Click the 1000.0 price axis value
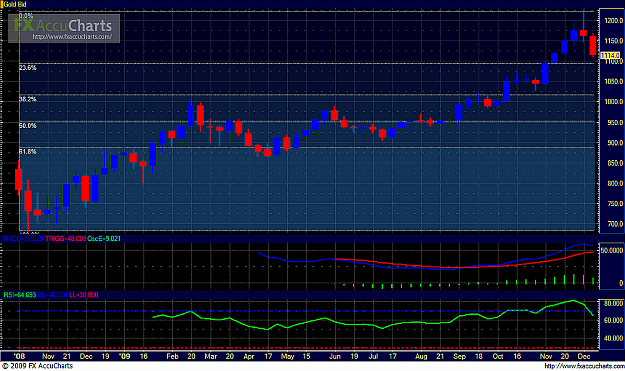The image size is (625, 371). click(x=613, y=102)
